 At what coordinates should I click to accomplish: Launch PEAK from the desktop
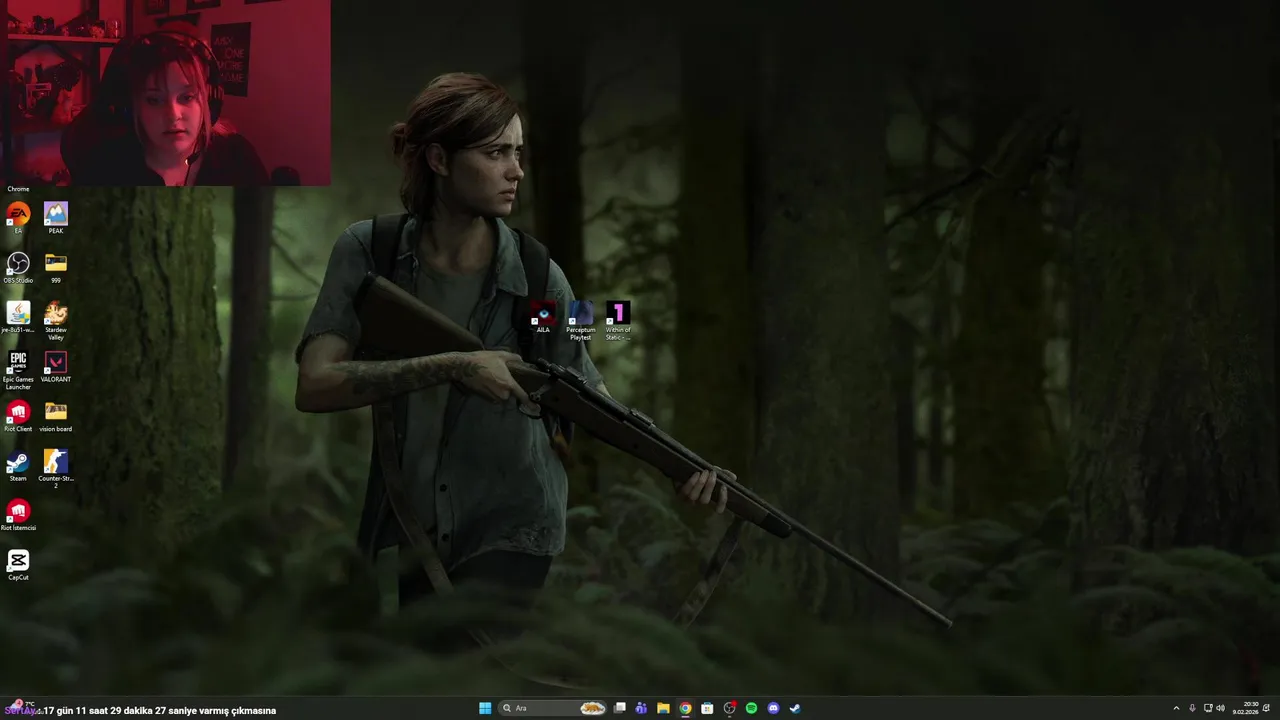click(x=56, y=216)
